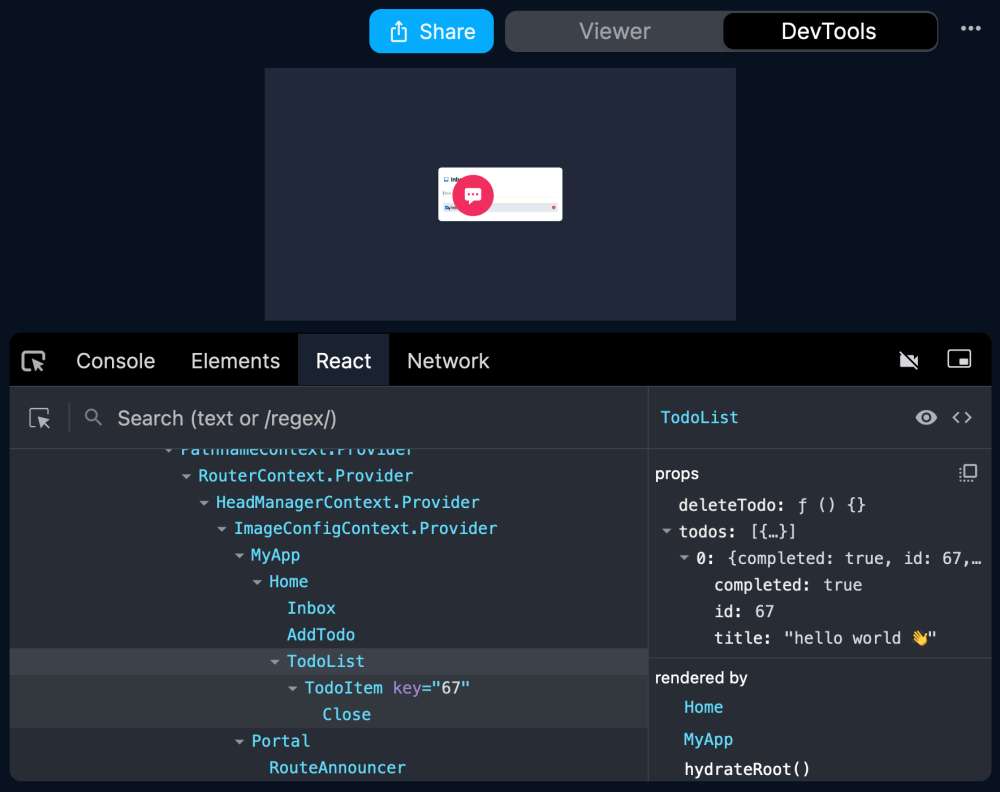
Task: View TodoList source via the code icon
Action: pos(962,418)
